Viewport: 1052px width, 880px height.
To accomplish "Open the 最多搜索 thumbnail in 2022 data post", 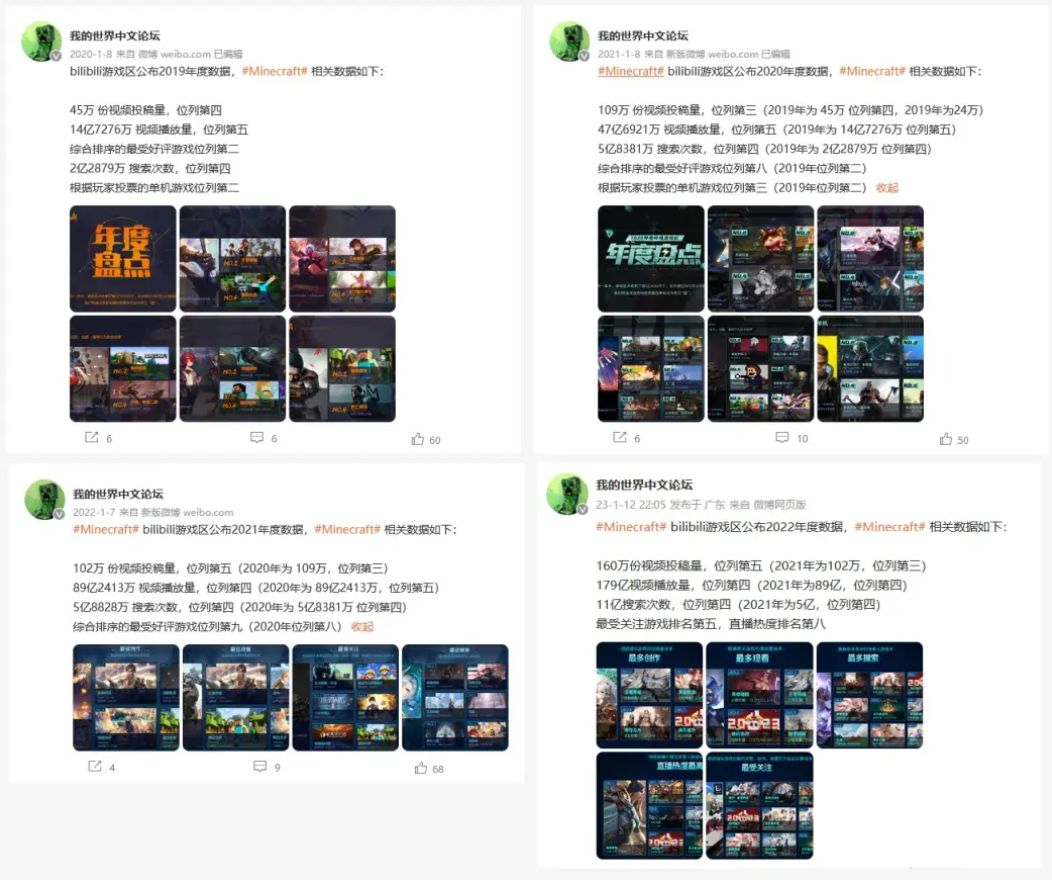I will click(x=870, y=695).
